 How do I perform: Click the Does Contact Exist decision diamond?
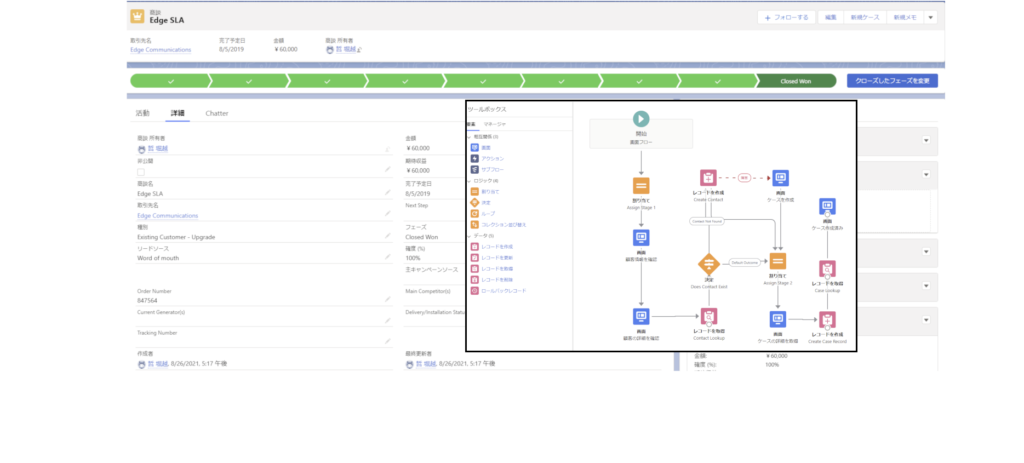click(x=708, y=264)
